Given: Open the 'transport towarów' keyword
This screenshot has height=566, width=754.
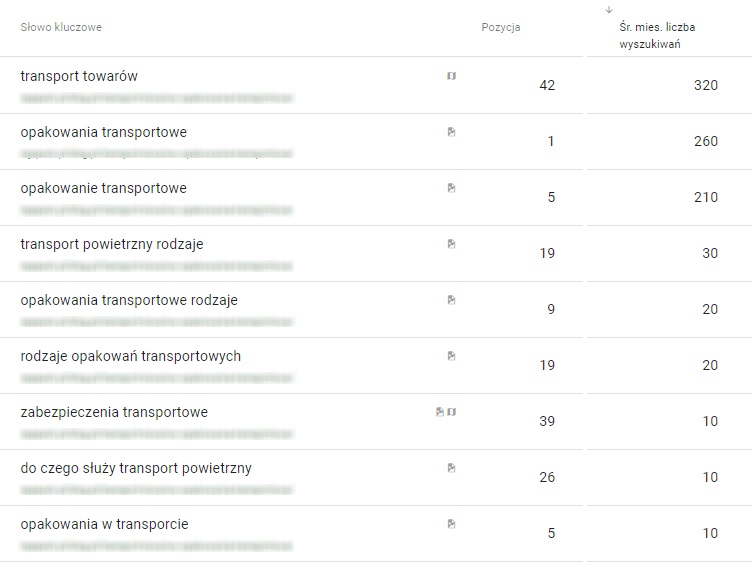Looking at the screenshot, I should [x=79, y=76].
